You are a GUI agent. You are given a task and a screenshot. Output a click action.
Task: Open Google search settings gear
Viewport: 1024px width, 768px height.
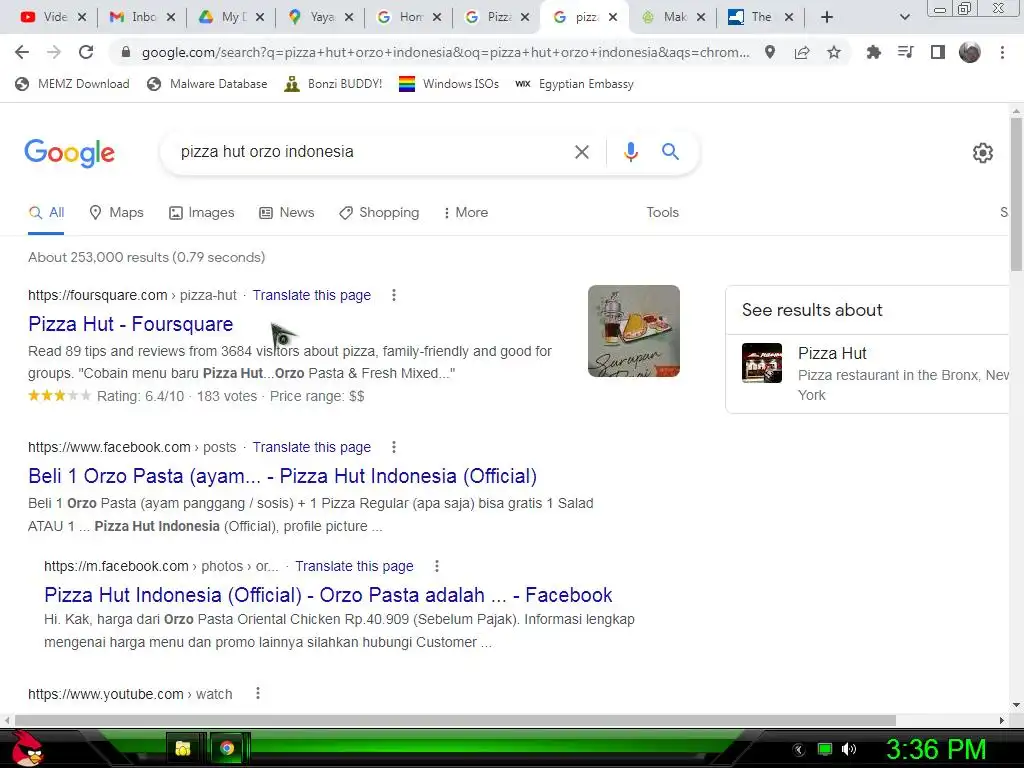click(x=982, y=153)
